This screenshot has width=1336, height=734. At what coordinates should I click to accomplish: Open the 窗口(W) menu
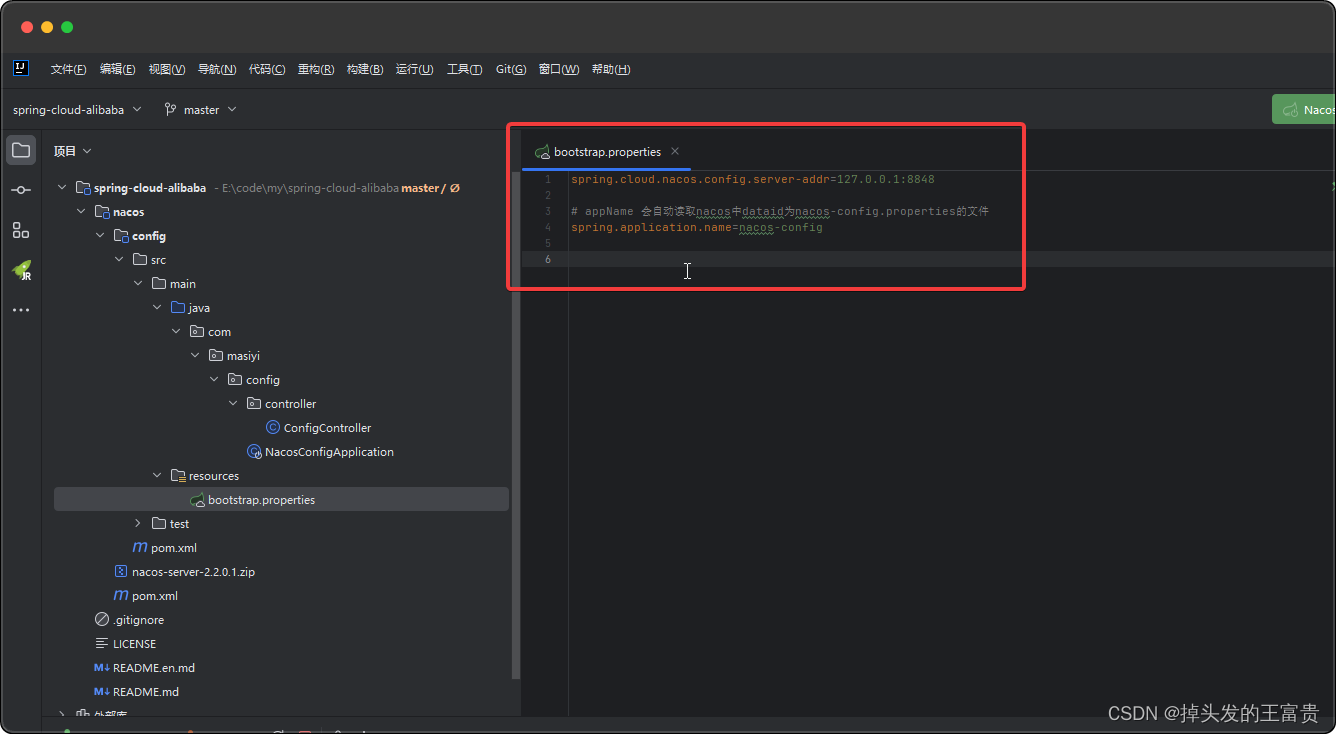(x=558, y=69)
